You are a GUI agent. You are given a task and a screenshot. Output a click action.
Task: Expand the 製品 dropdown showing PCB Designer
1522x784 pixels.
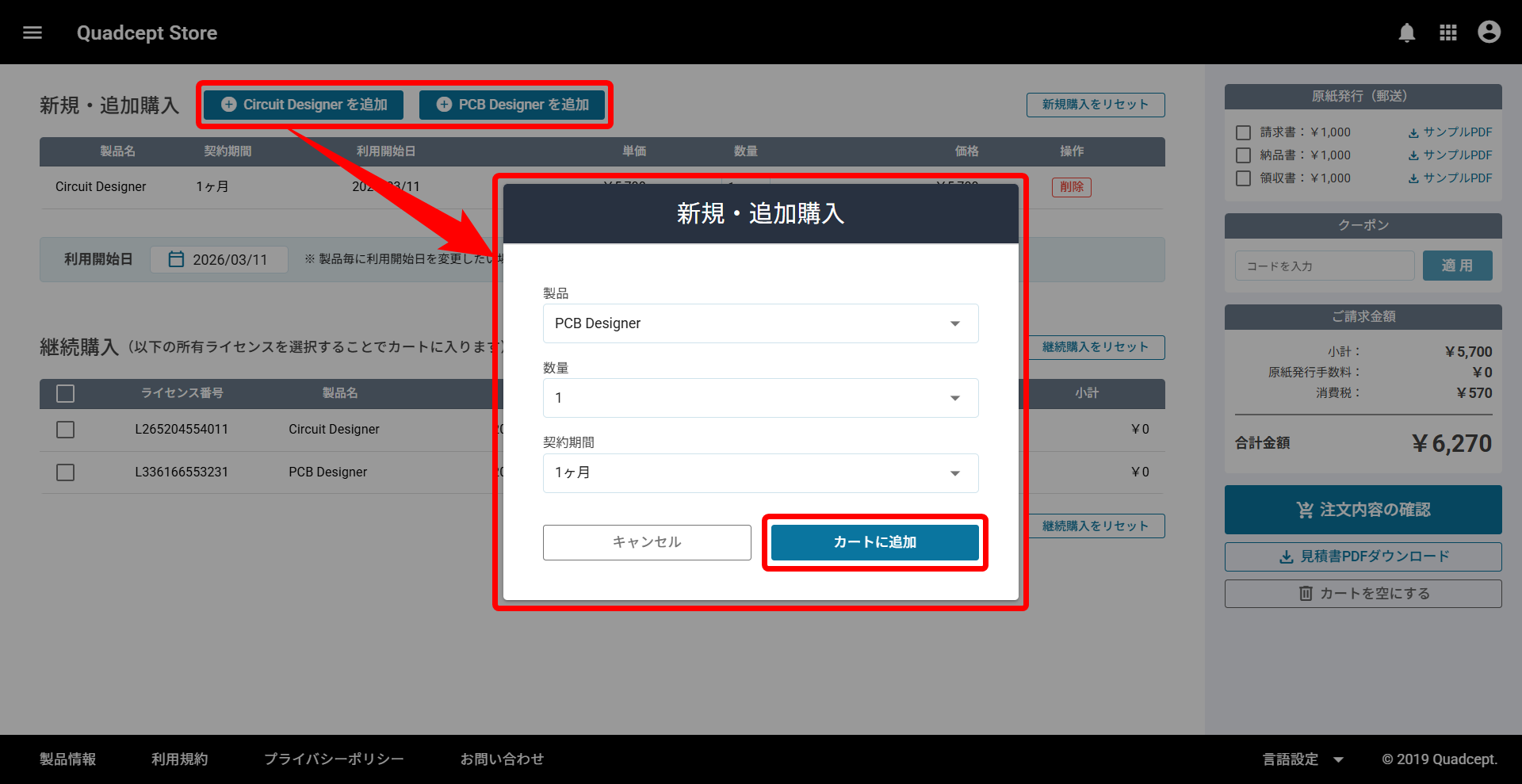click(x=760, y=323)
